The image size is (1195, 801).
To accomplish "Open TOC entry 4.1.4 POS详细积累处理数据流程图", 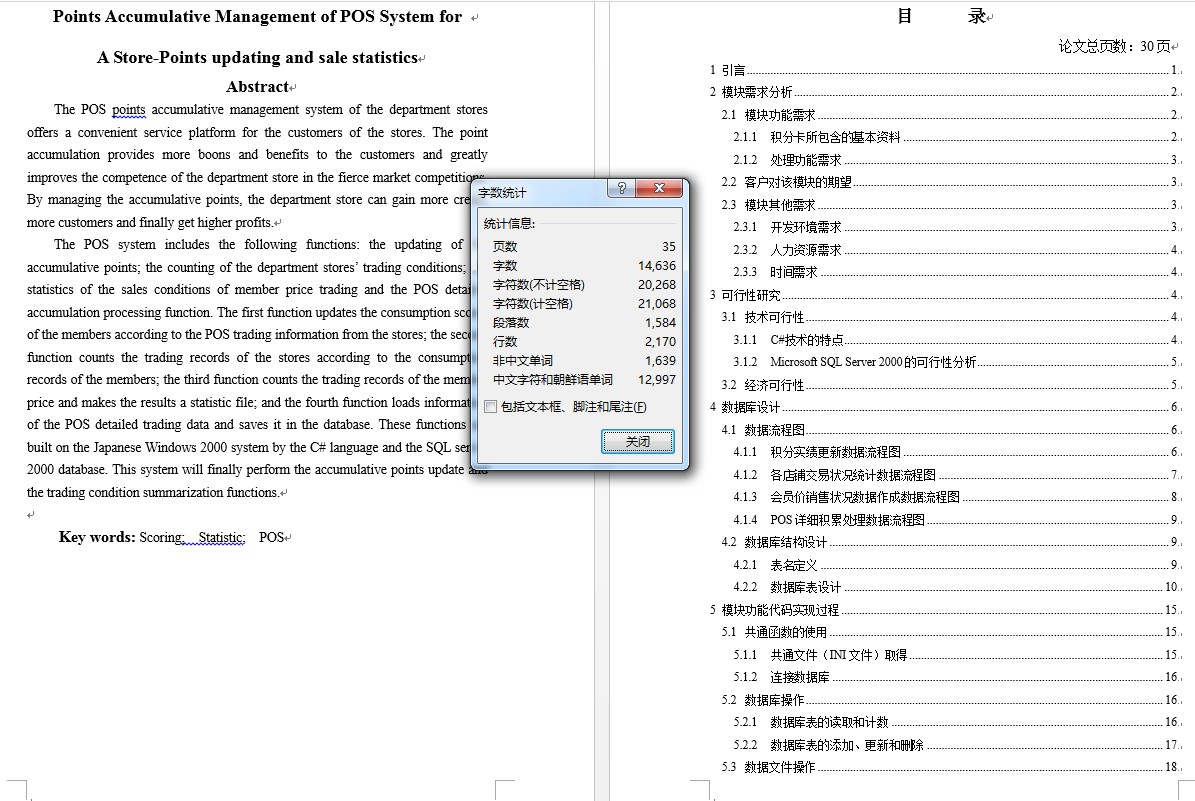I will pos(956,520).
